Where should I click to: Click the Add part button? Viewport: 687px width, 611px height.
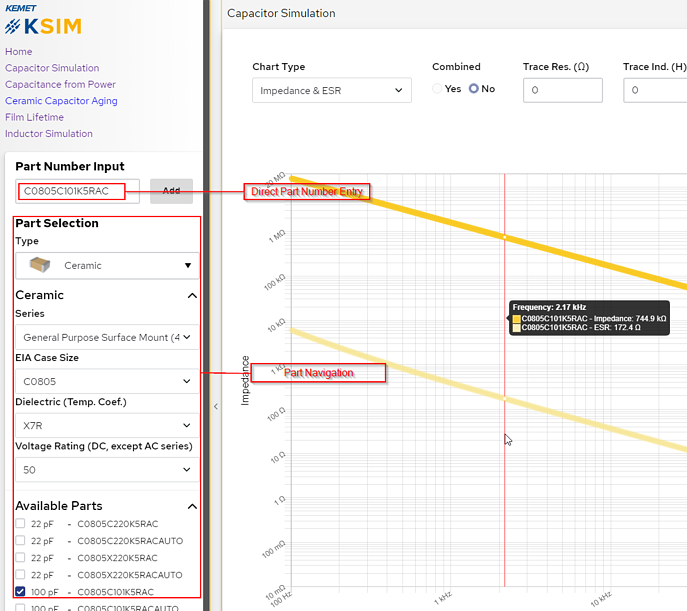171,191
